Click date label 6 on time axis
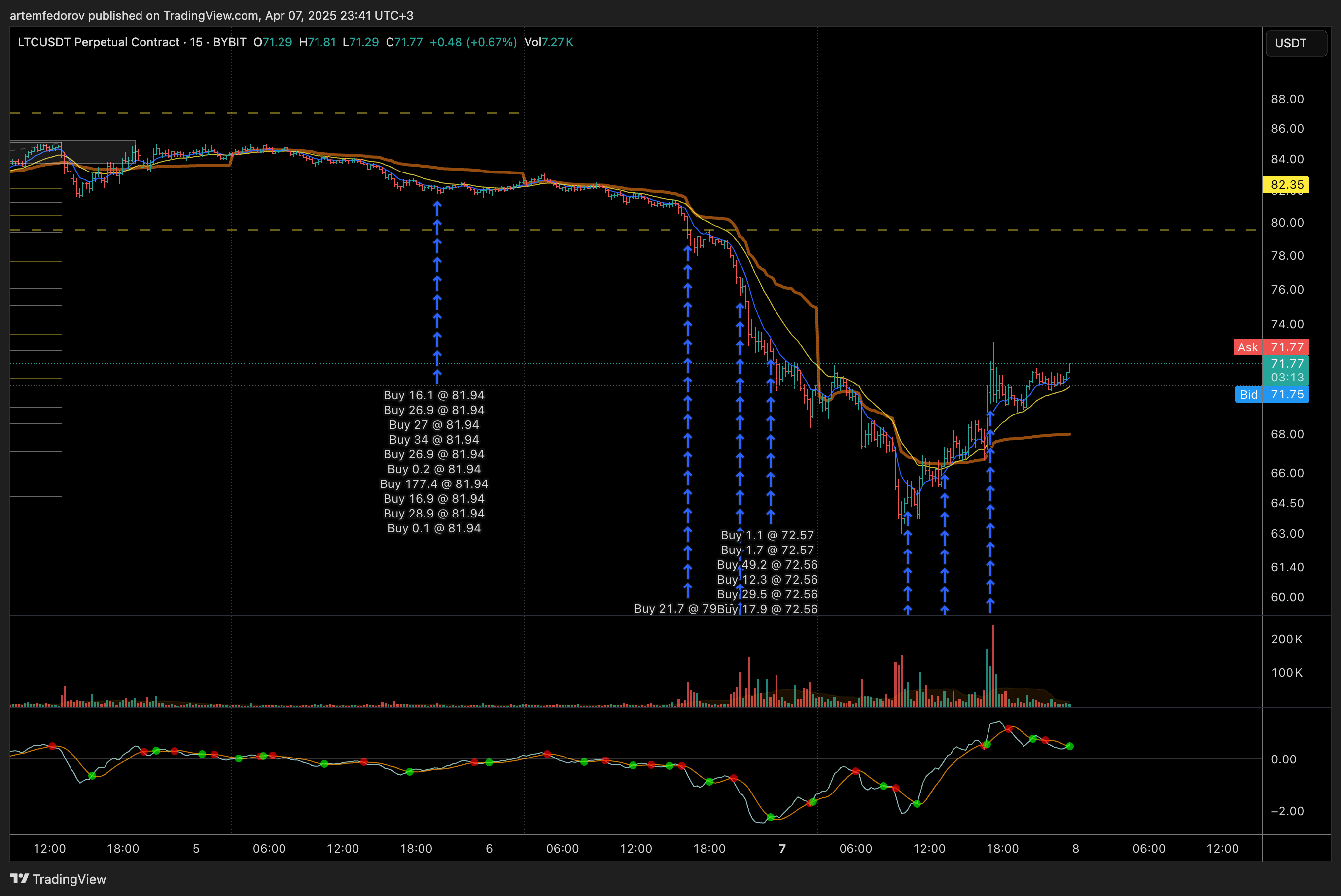The image size is (1341, 896). point(489,849)
